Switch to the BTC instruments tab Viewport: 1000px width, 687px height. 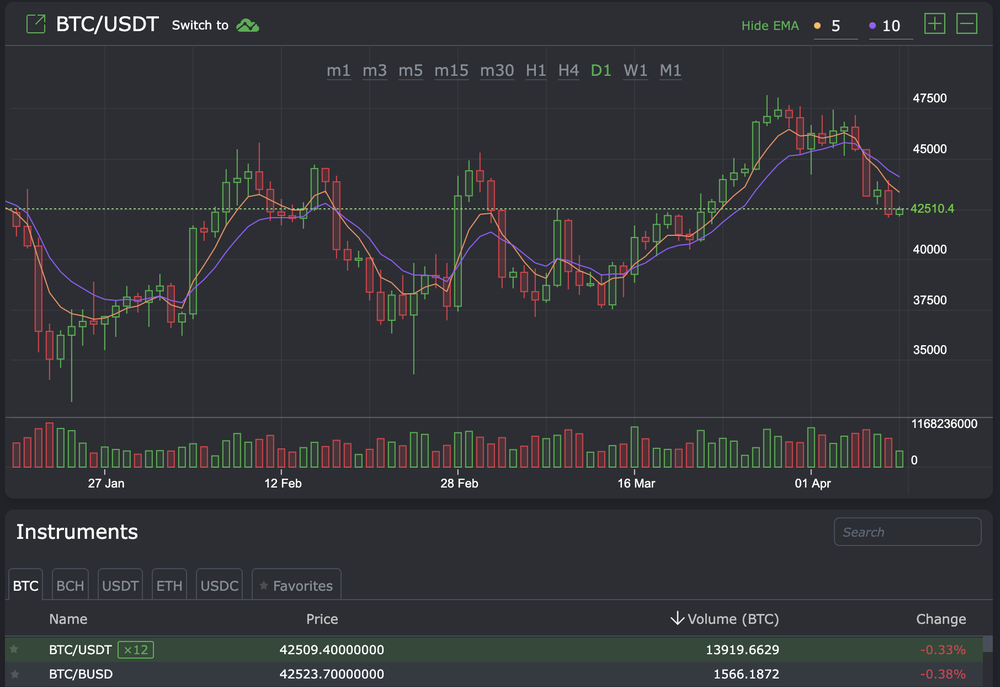pyautogui.click(x=26, y=585)
